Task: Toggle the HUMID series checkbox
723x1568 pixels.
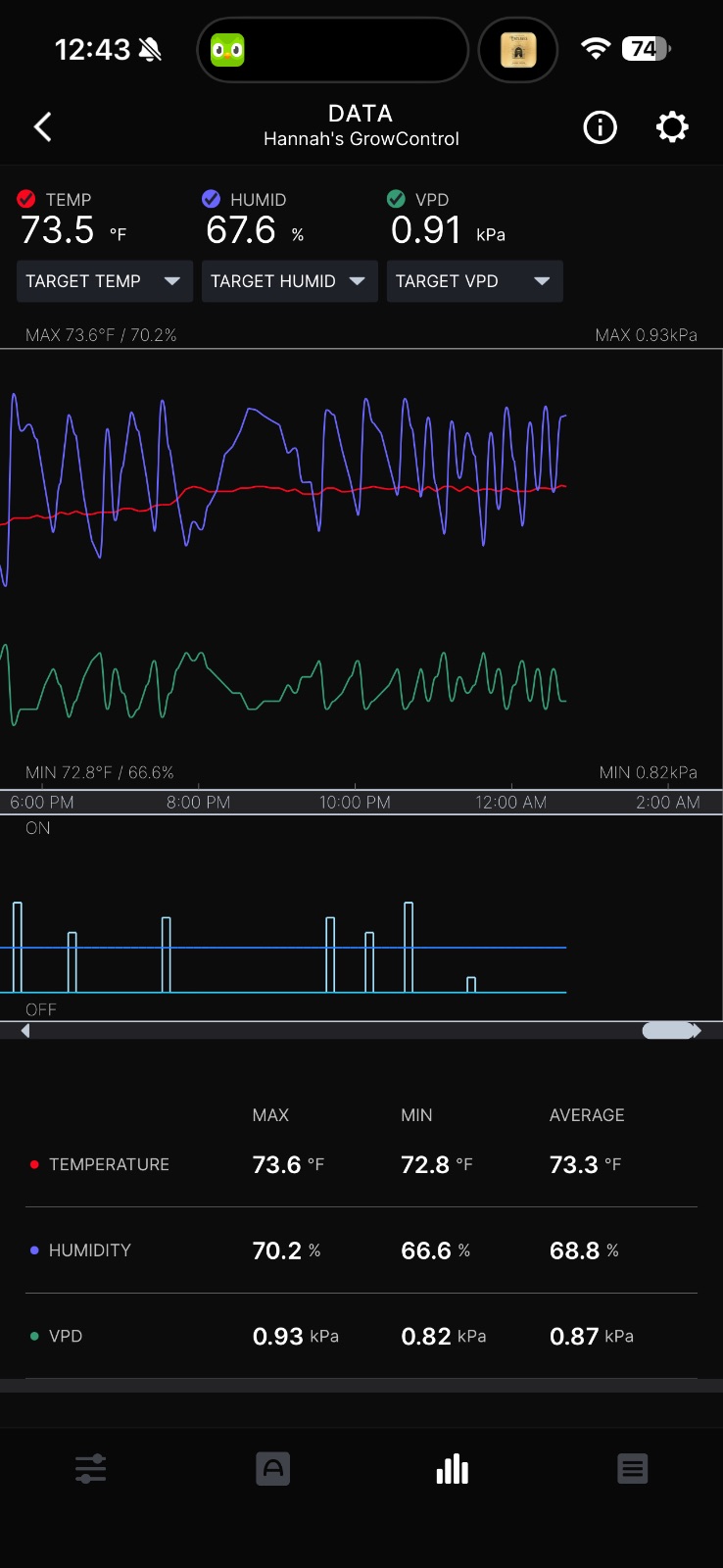Action: (211, 199)
